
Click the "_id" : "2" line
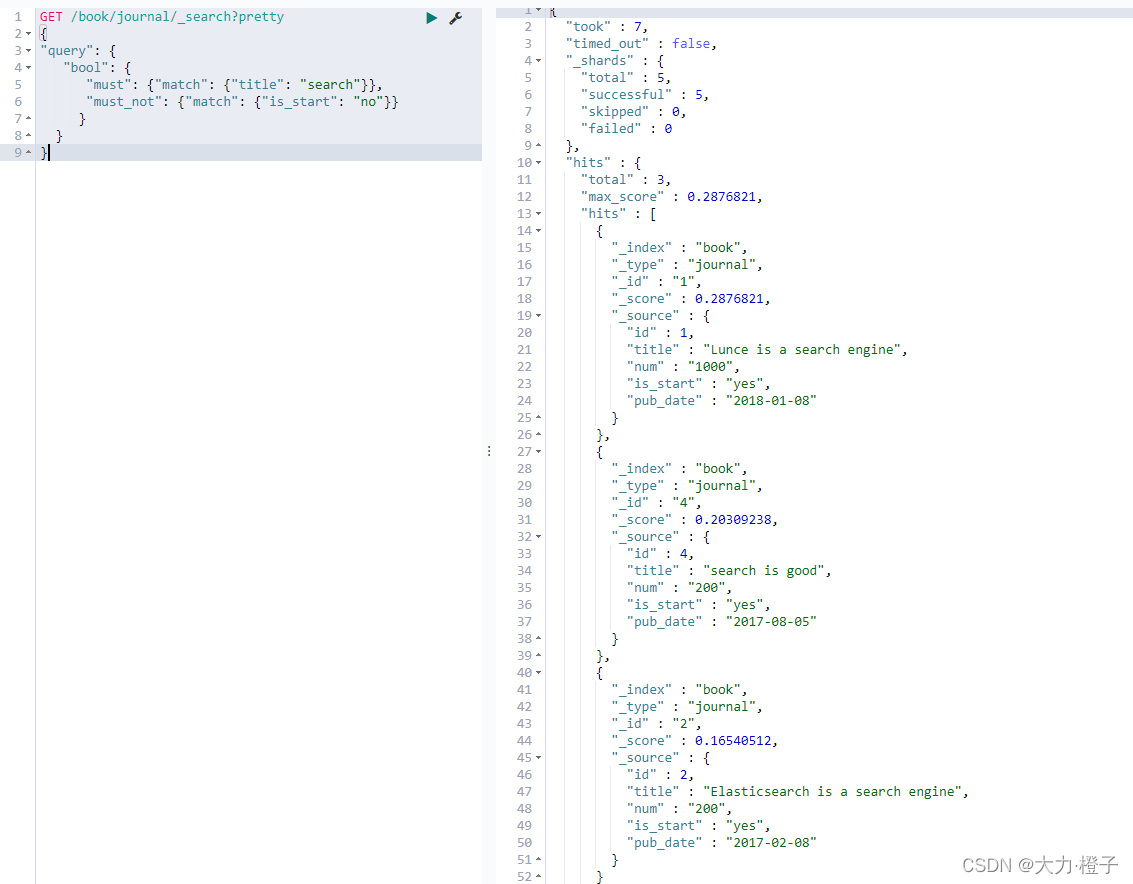(x=656, y=724)
